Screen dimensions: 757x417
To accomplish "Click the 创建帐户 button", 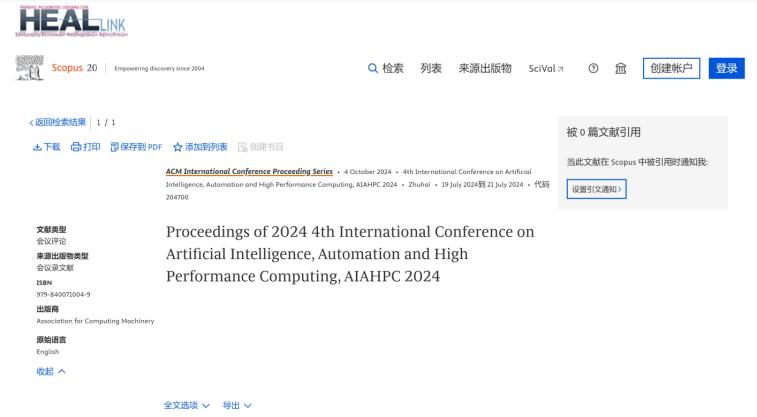I will (671, 68).
